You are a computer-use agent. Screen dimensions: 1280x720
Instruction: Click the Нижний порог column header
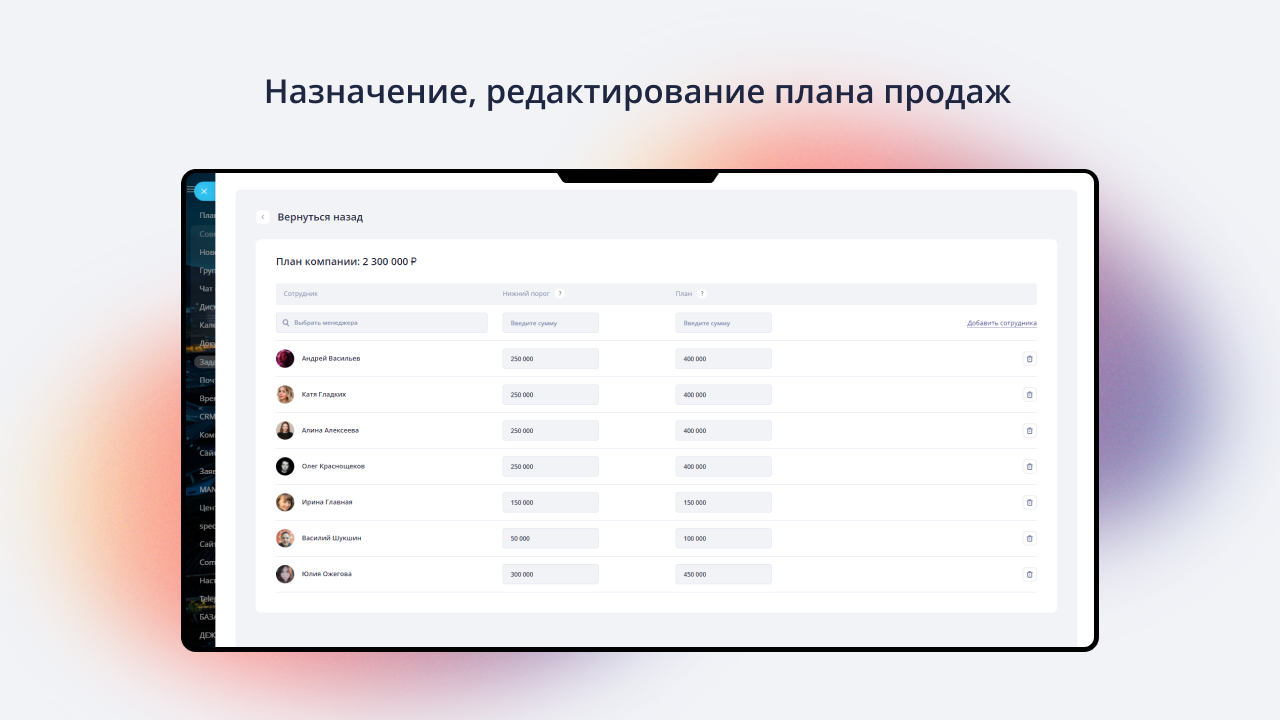click(x=526, y=294)
